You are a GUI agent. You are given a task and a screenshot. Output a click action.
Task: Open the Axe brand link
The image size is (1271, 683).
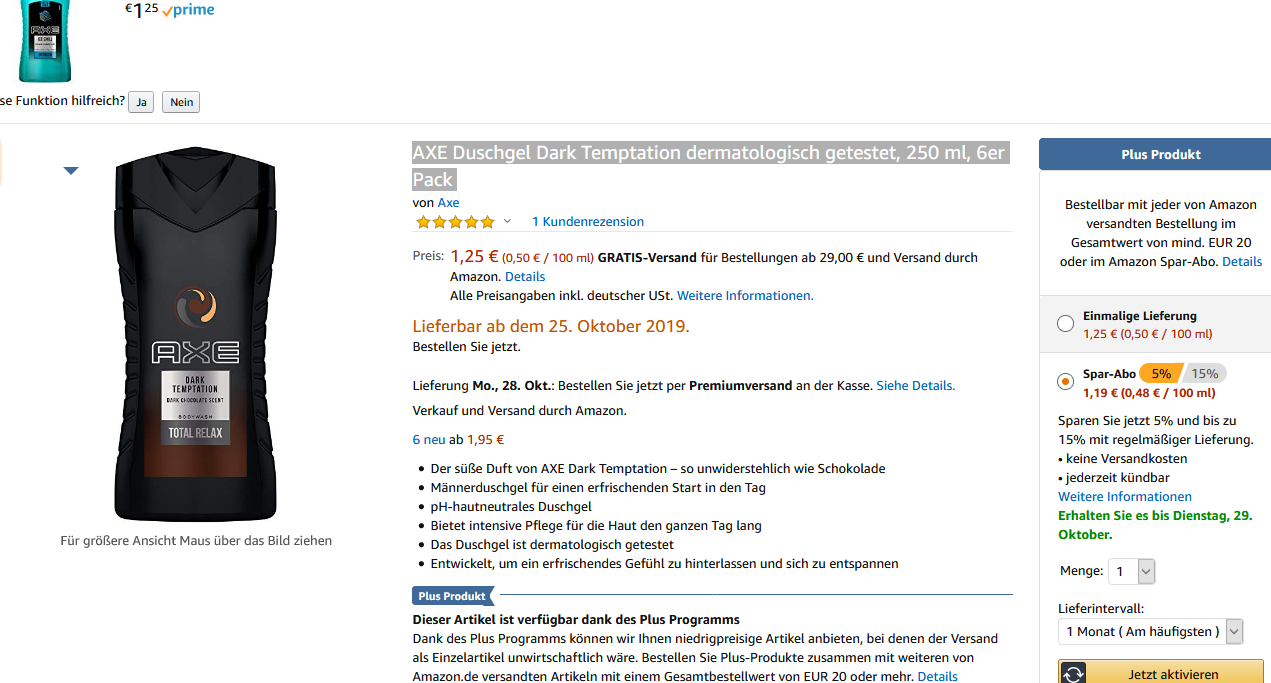point(448,203)
